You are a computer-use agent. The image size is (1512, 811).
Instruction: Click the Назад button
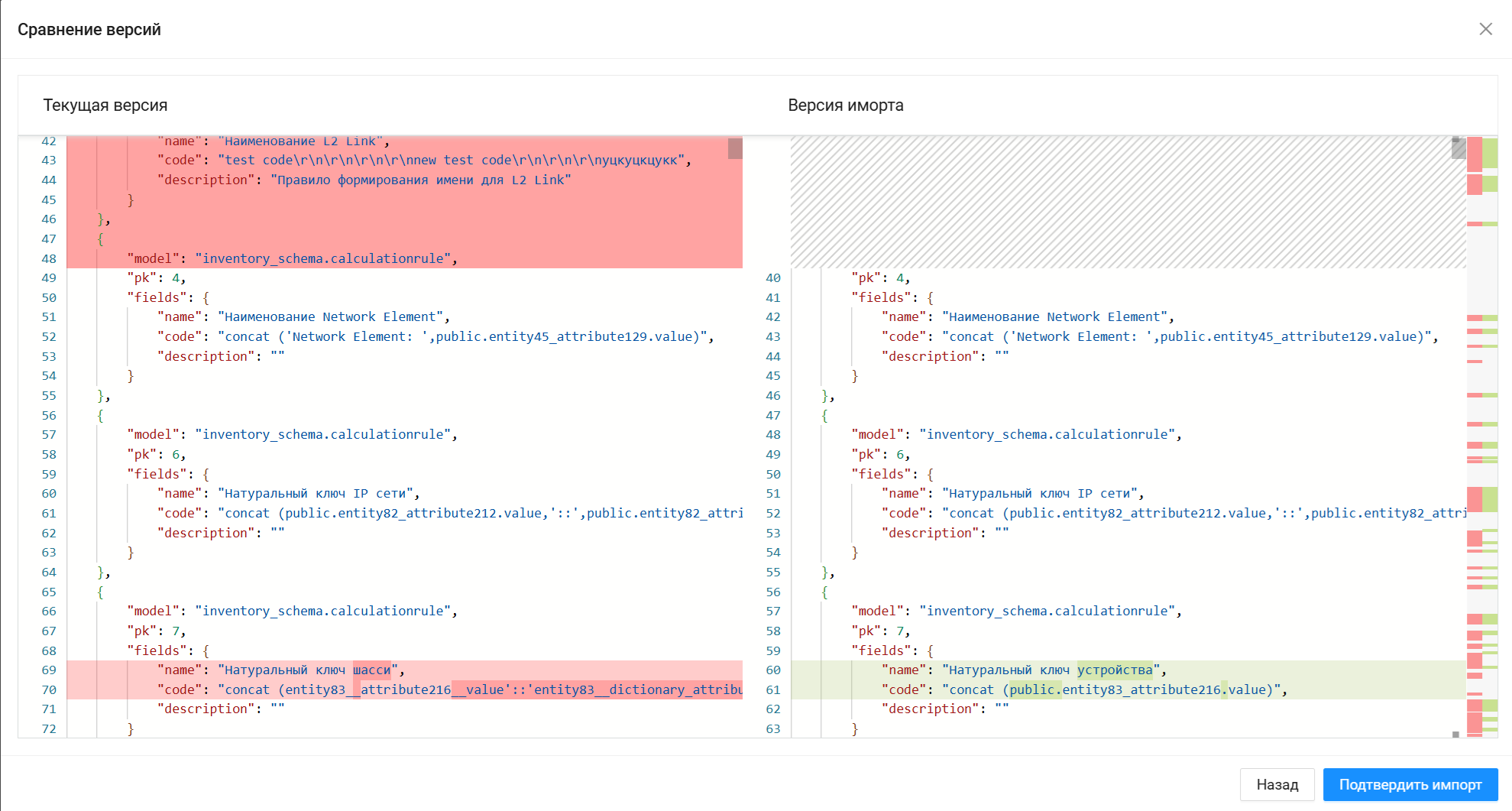click(x=1277, y=784)
